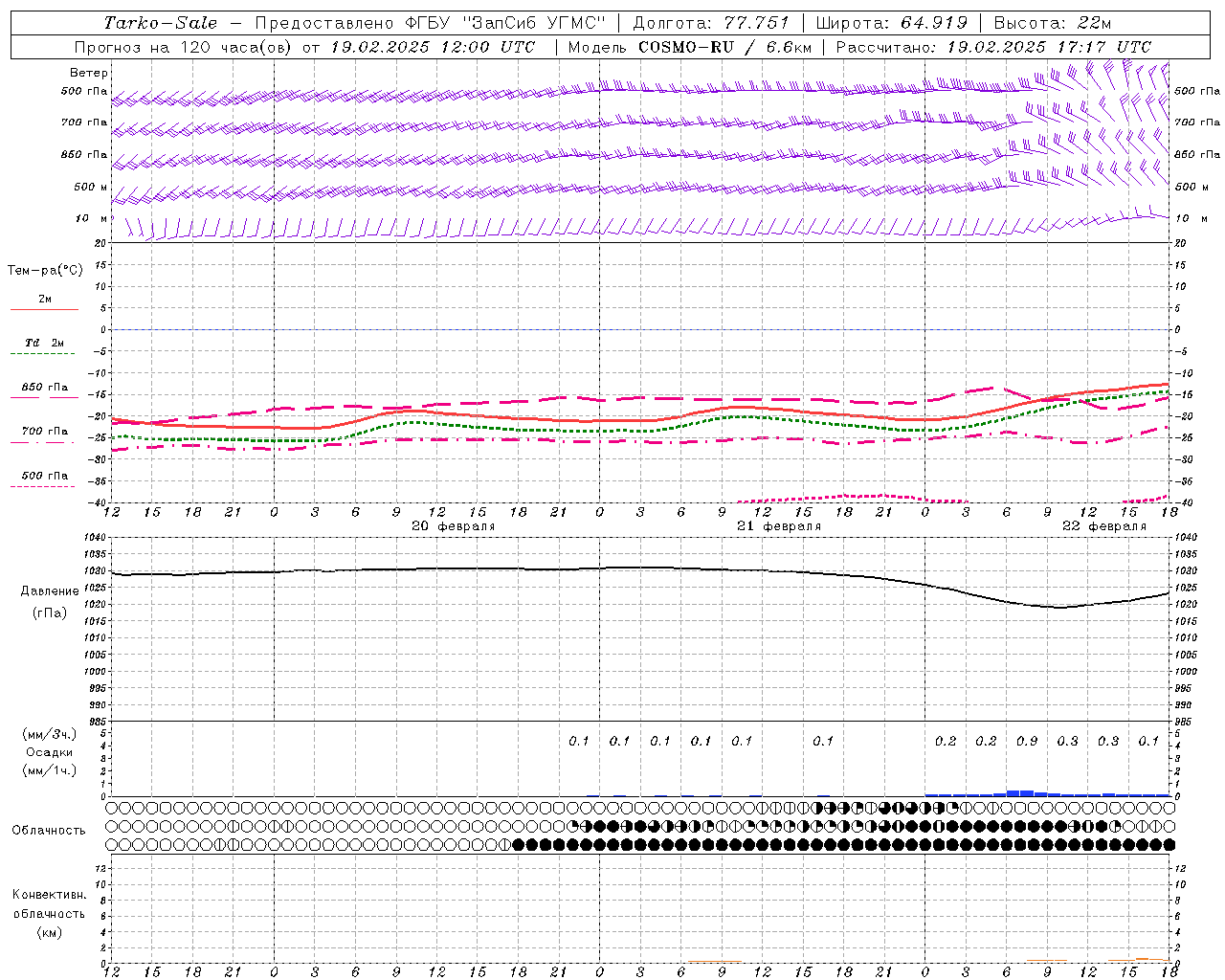Viewport: 1225px width, 980px height.
Task: Click the "22 февраля" date label
Action: pyautogui.click(x=1103, y=526)
